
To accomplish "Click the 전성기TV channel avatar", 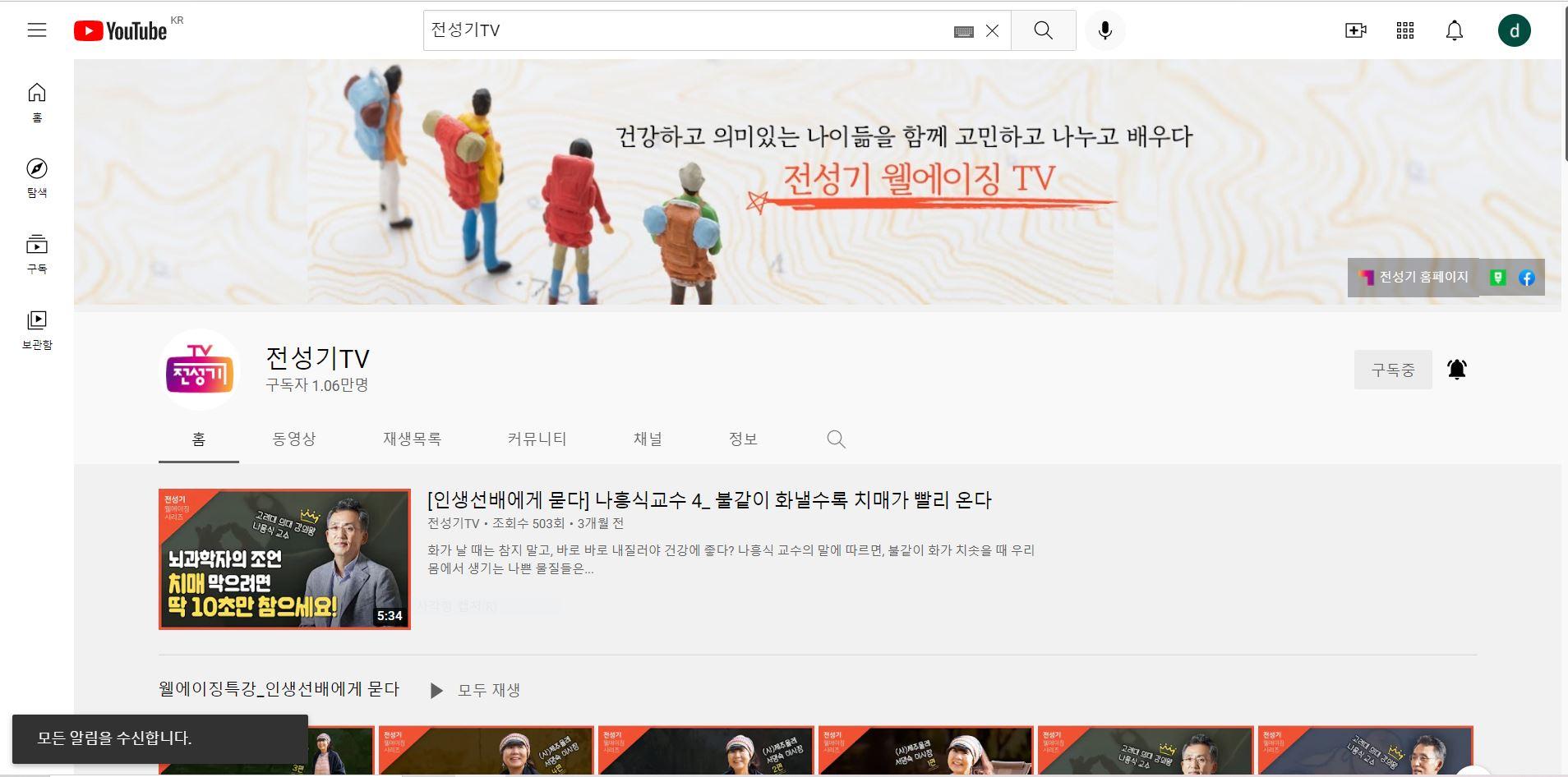I will [200, 370].
